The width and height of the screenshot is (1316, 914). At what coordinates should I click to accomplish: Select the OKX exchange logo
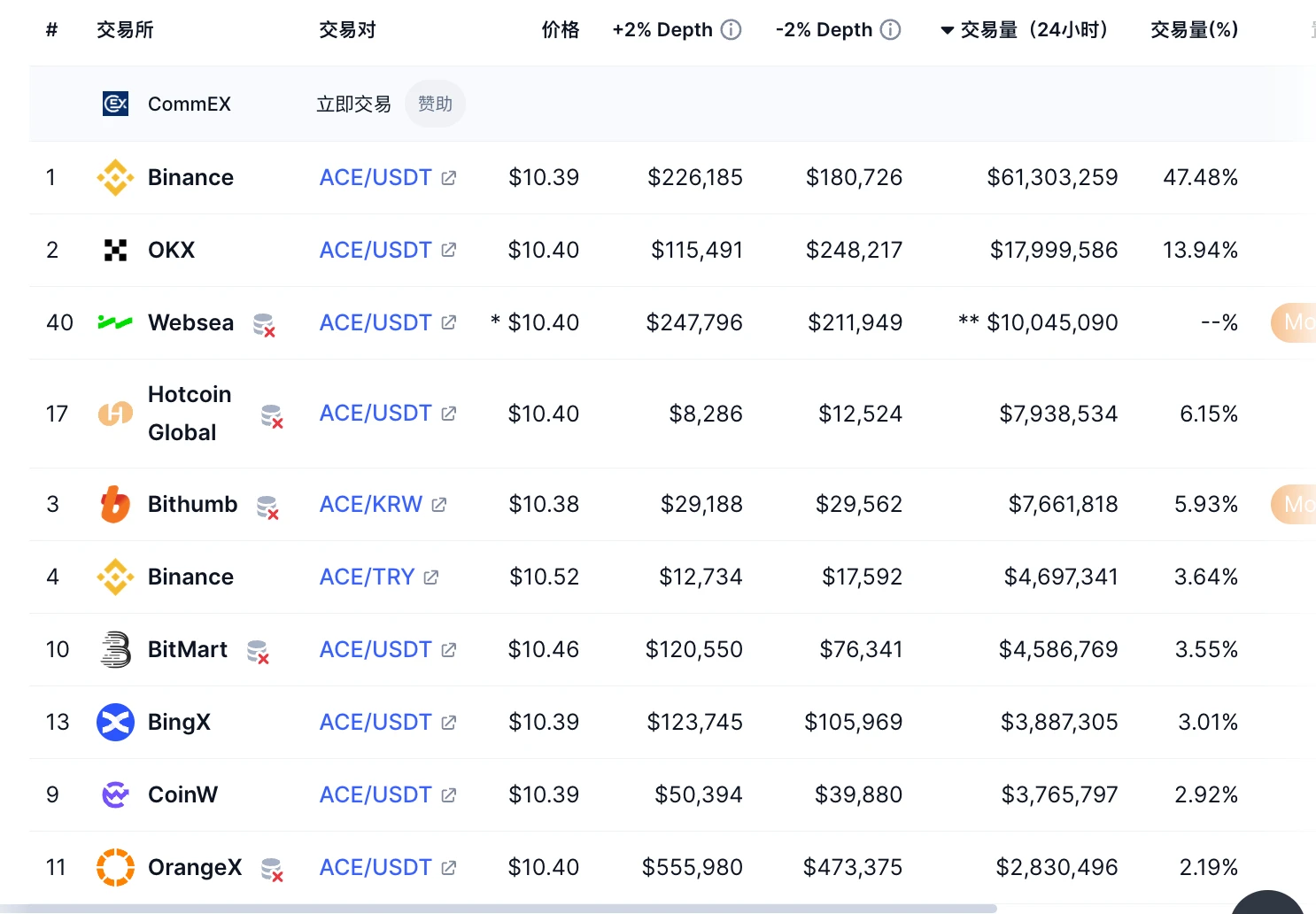coord(114,250)
